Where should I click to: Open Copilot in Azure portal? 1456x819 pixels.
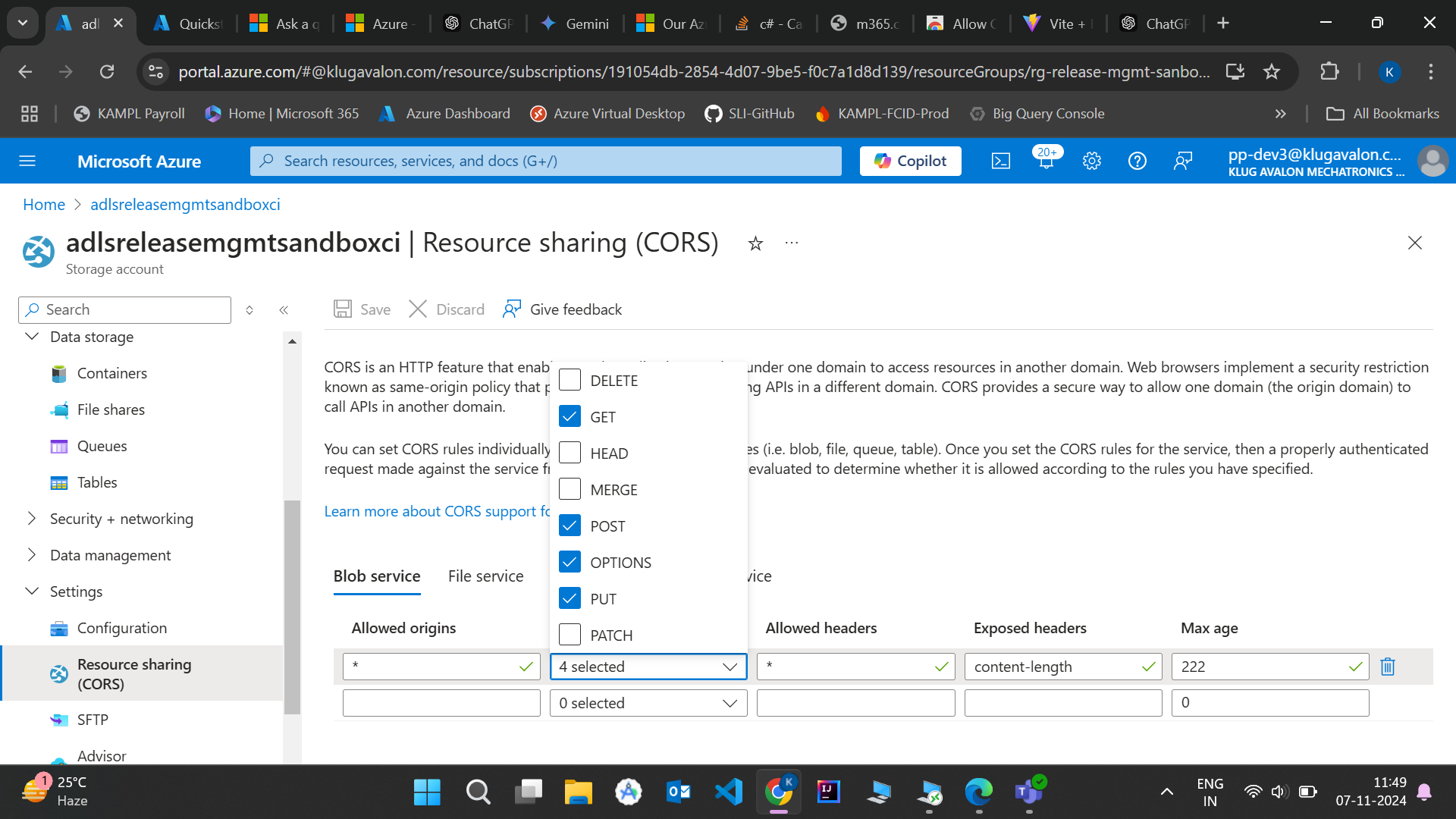click(909, 160)
